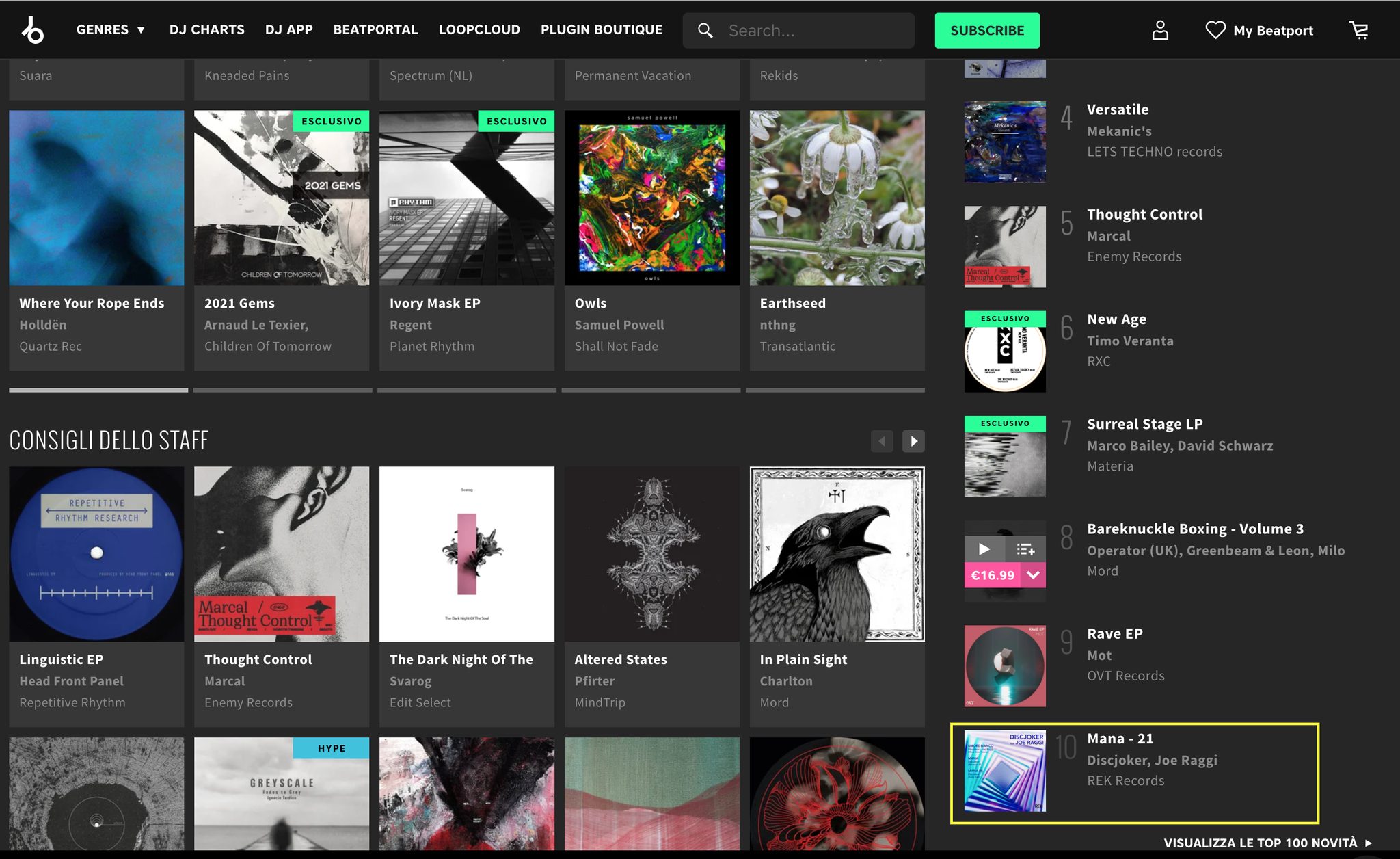The height and width of the screenshot is (859, 1400).
Task: Click the heart icon beside My Beatport
Action: pyautogui.click(x=1215, y=30)
